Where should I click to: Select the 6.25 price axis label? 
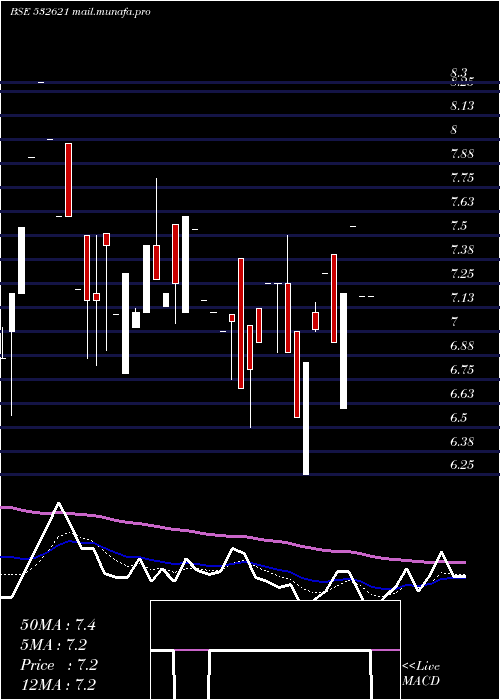462,465
